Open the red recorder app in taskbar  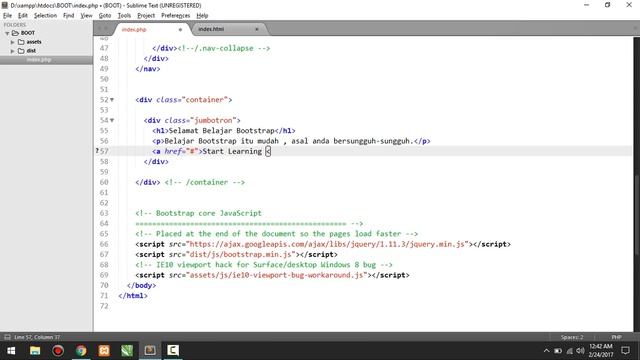point(58,351)
